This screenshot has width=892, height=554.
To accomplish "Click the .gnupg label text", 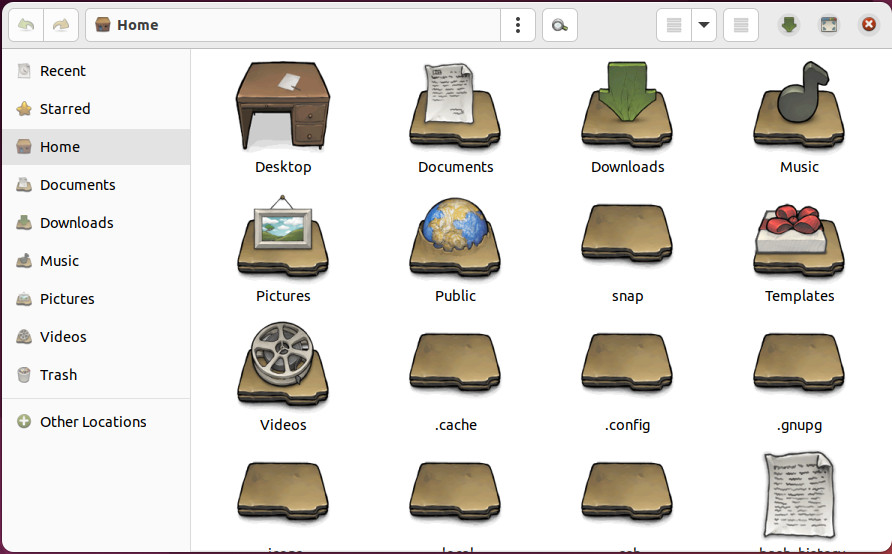I will [799, 425].
